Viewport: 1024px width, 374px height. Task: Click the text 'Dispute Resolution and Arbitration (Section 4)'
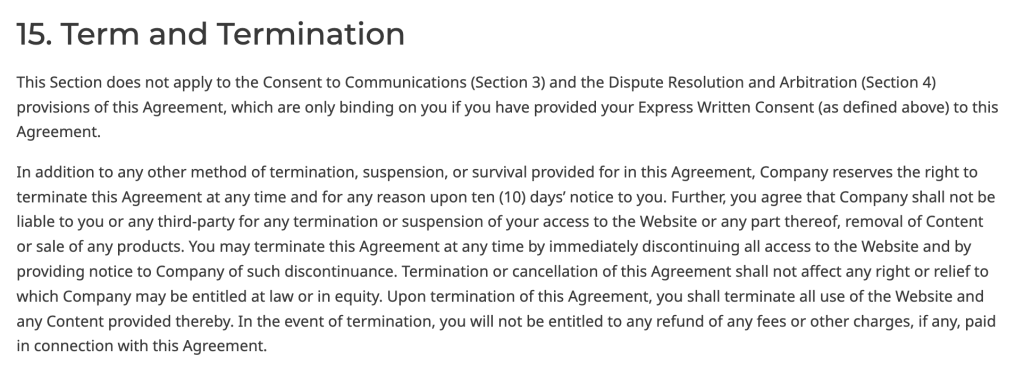772,83
